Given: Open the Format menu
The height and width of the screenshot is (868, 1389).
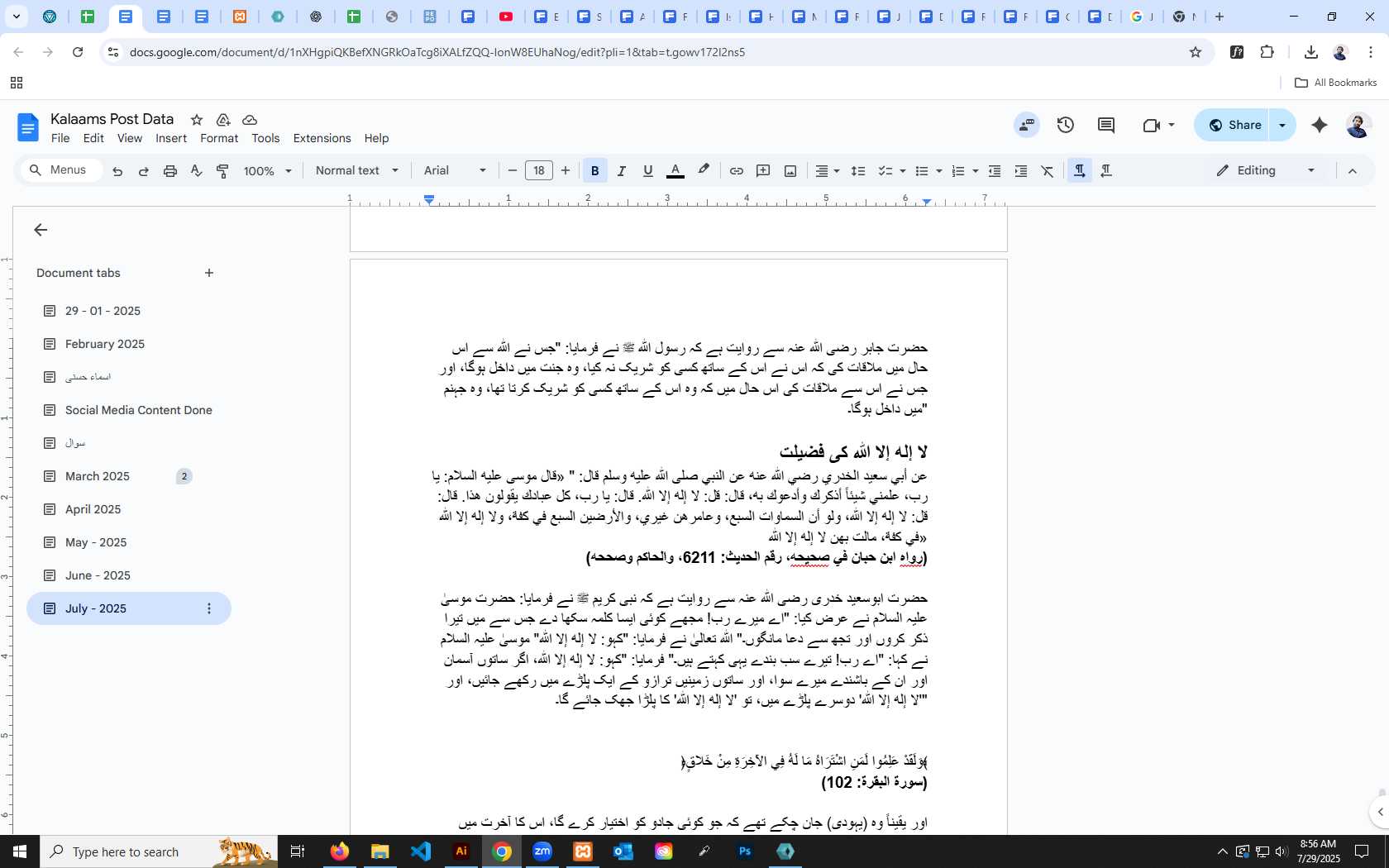Looking at the screenshot, I should pos(219,139).
